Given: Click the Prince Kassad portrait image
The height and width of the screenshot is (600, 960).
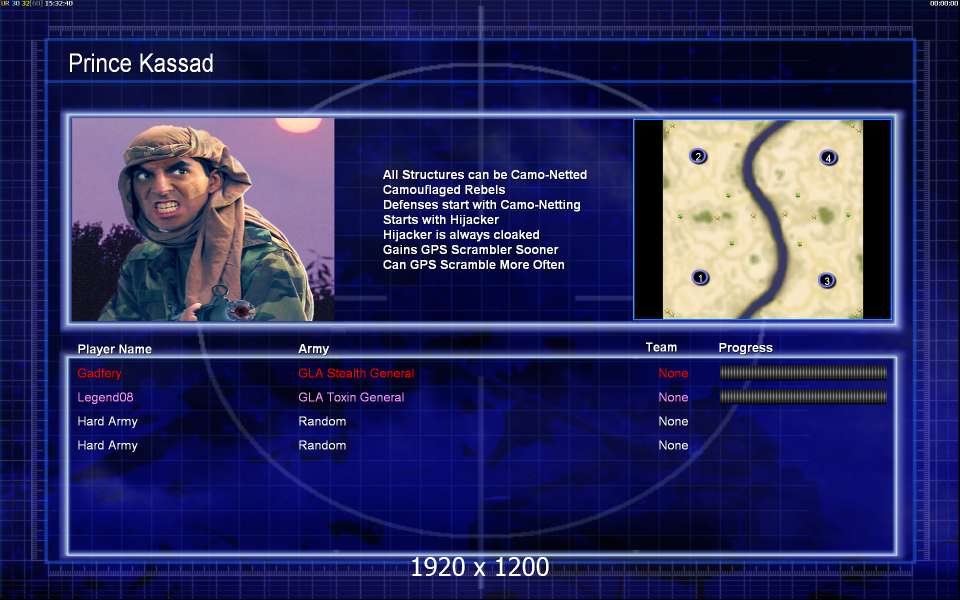Looking at the screenshot, I should pos(203,219).
